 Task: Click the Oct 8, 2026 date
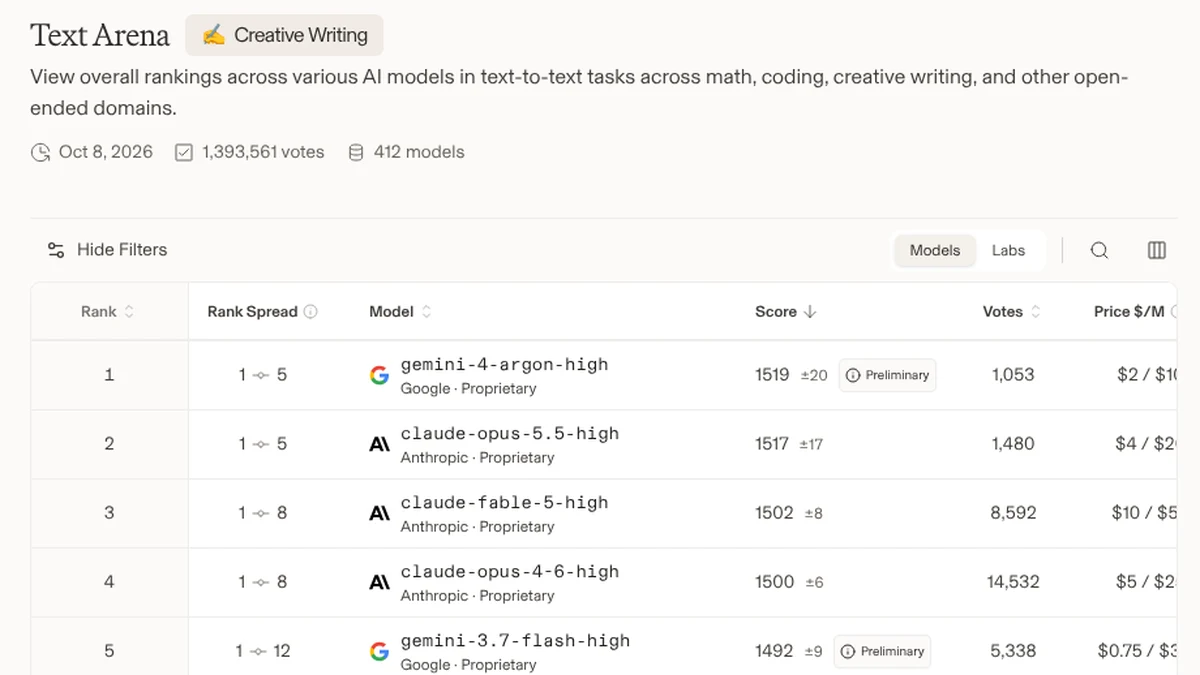pyautogui.click(x=106, y=152)
